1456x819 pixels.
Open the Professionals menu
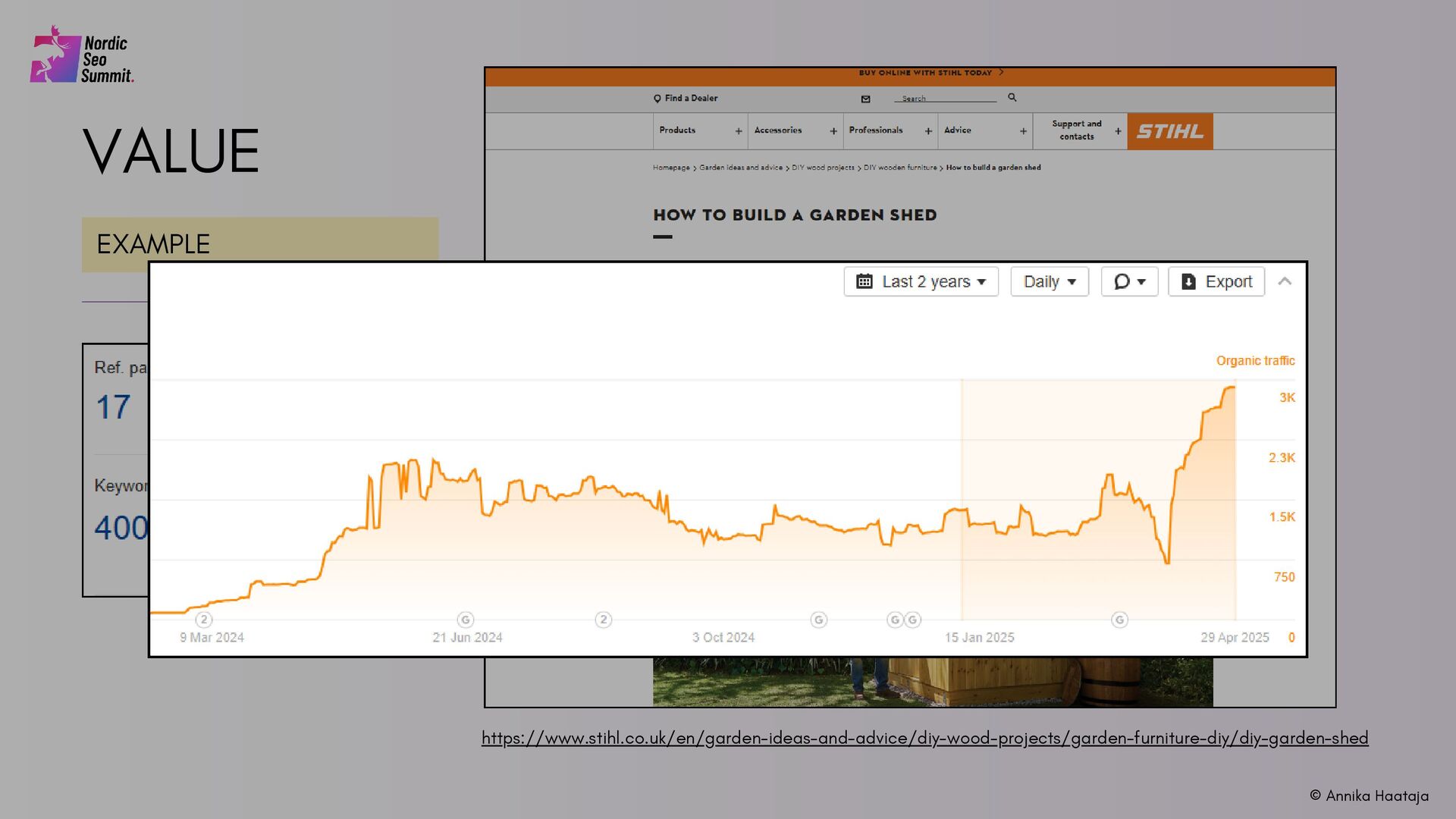point(876,130)
